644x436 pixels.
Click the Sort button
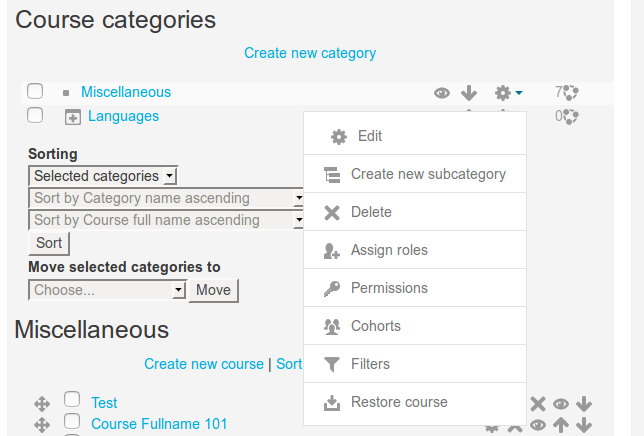coord(49,243)
